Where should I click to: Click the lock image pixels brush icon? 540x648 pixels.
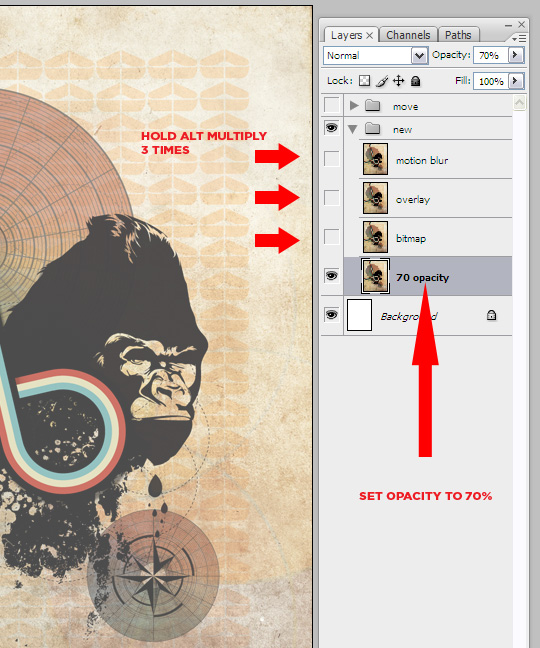(382, 81)
